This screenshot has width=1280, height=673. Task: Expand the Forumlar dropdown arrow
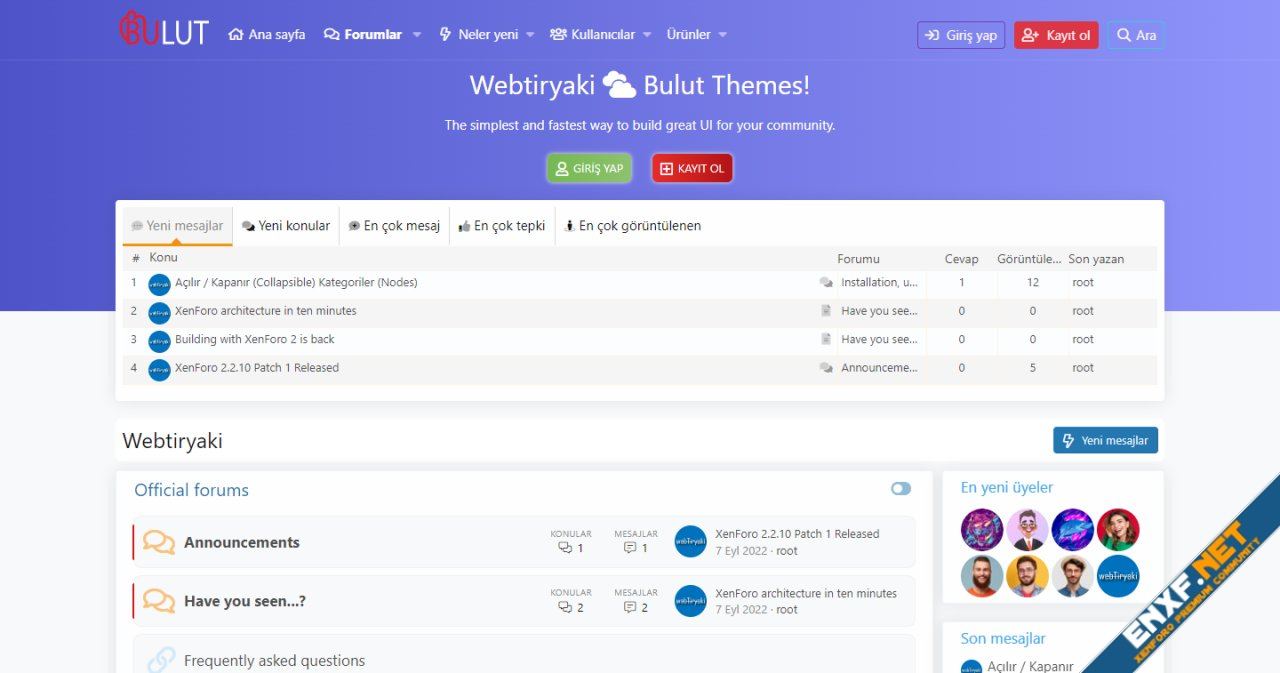(417, 35)
